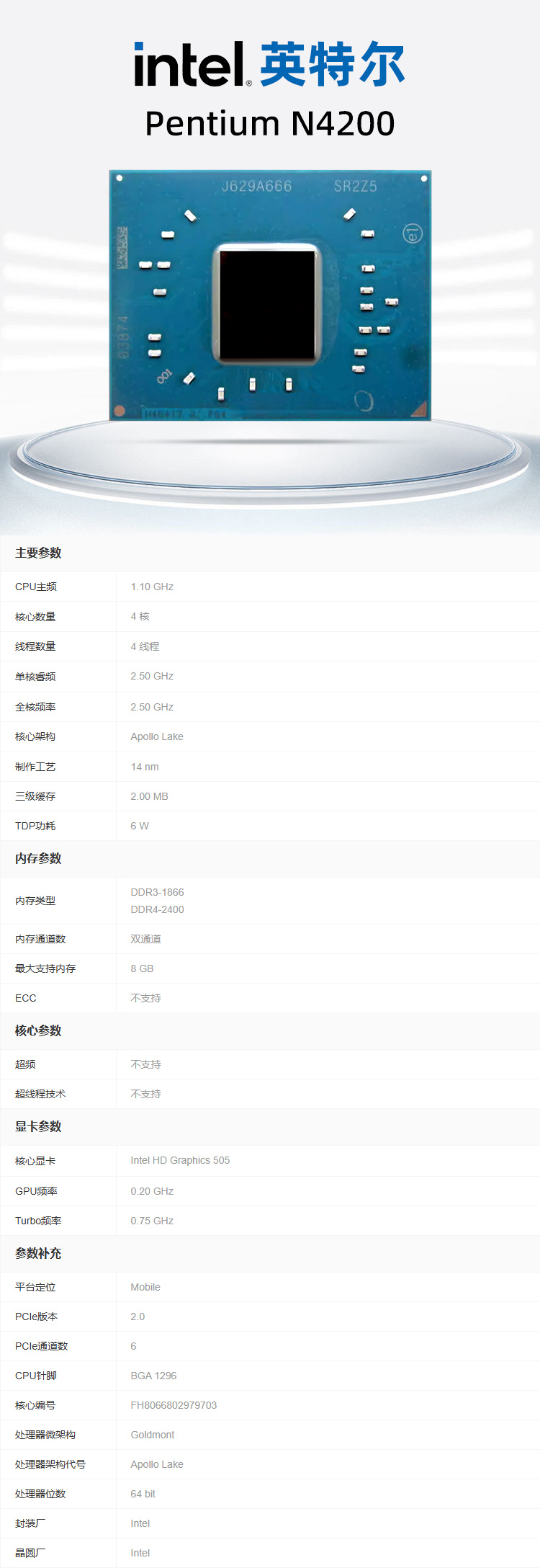Select 不支持 in the 超线程技术 row

click(x=145, y=1095)
